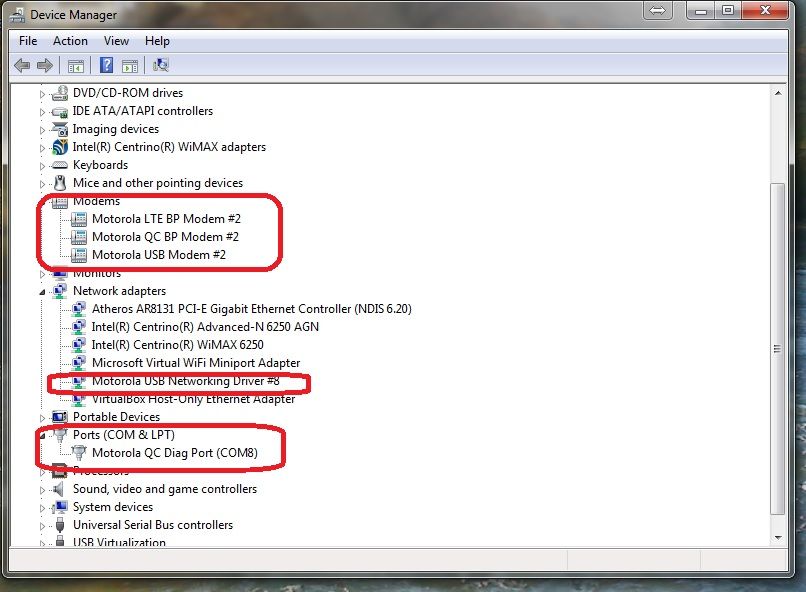Click the Motorola USB Modem icon

pyautogui.click(x=79, y=255)
